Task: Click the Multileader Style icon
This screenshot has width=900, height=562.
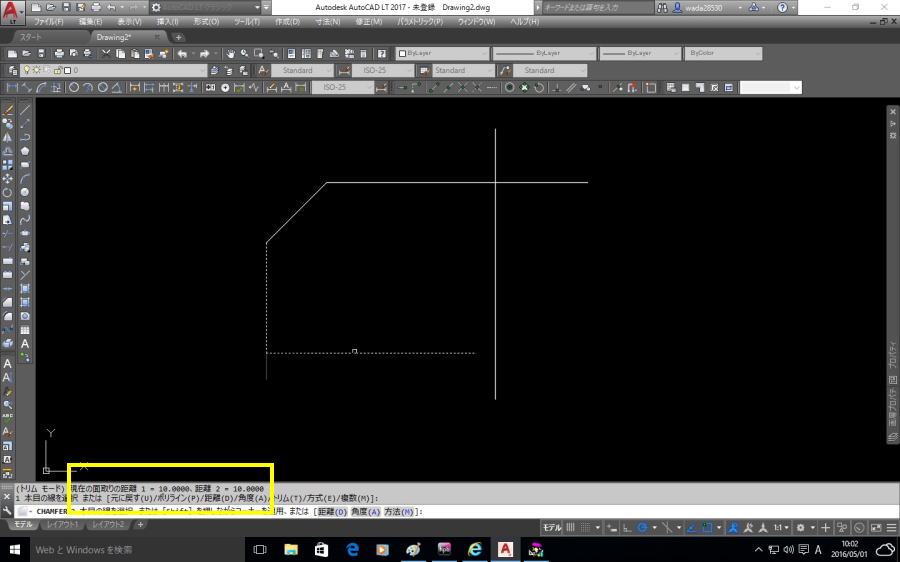Action: coord(505,70)
